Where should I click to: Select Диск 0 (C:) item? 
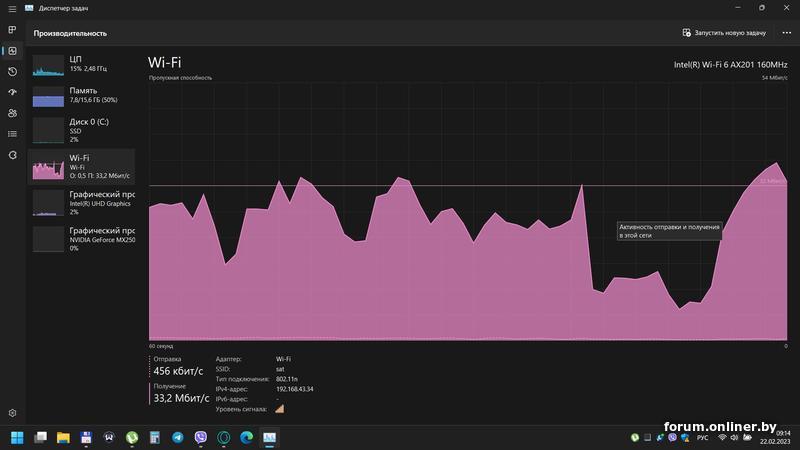coord(80,128)
